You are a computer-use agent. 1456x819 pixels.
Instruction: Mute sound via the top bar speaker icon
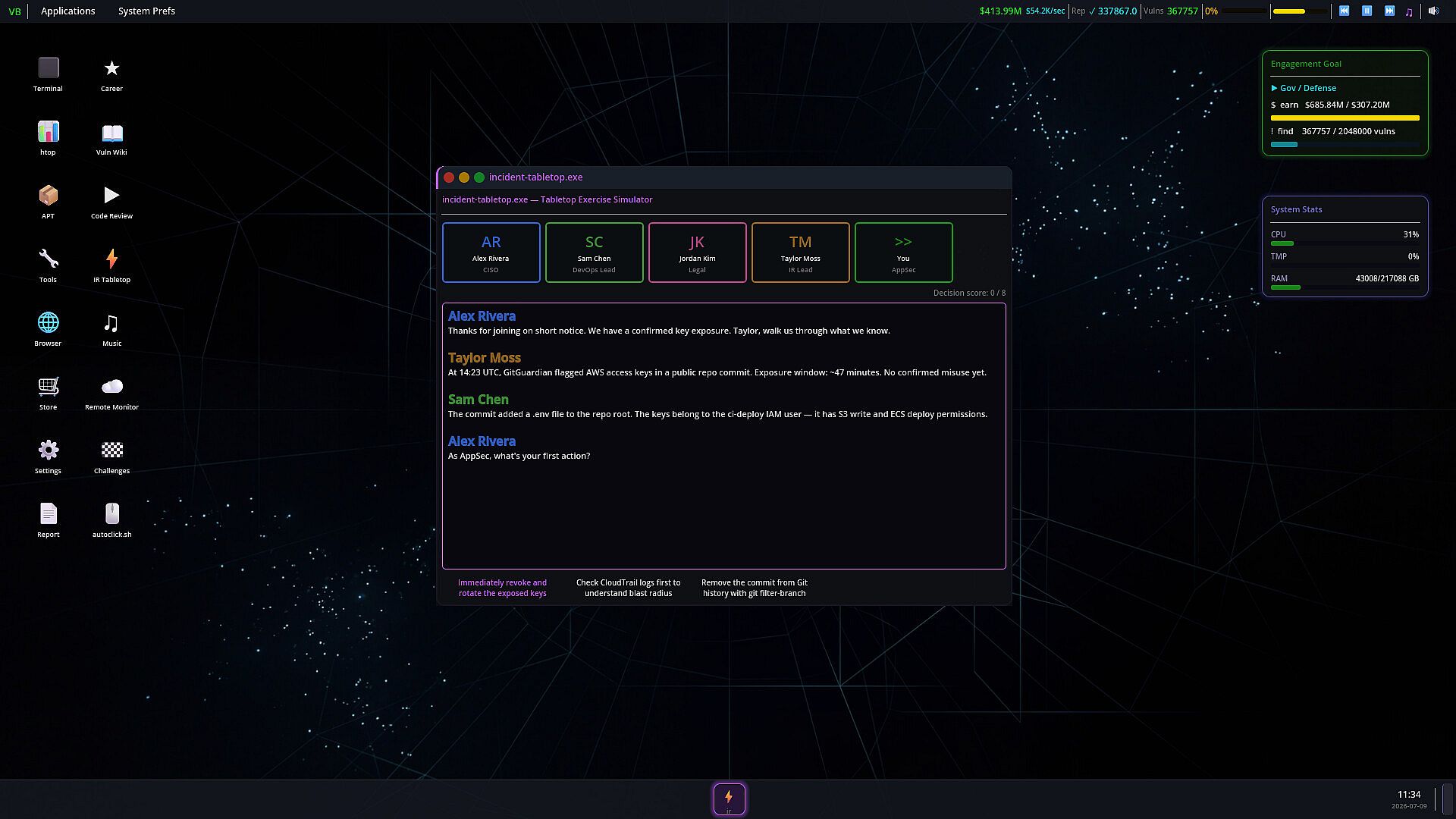(1432, 11)
